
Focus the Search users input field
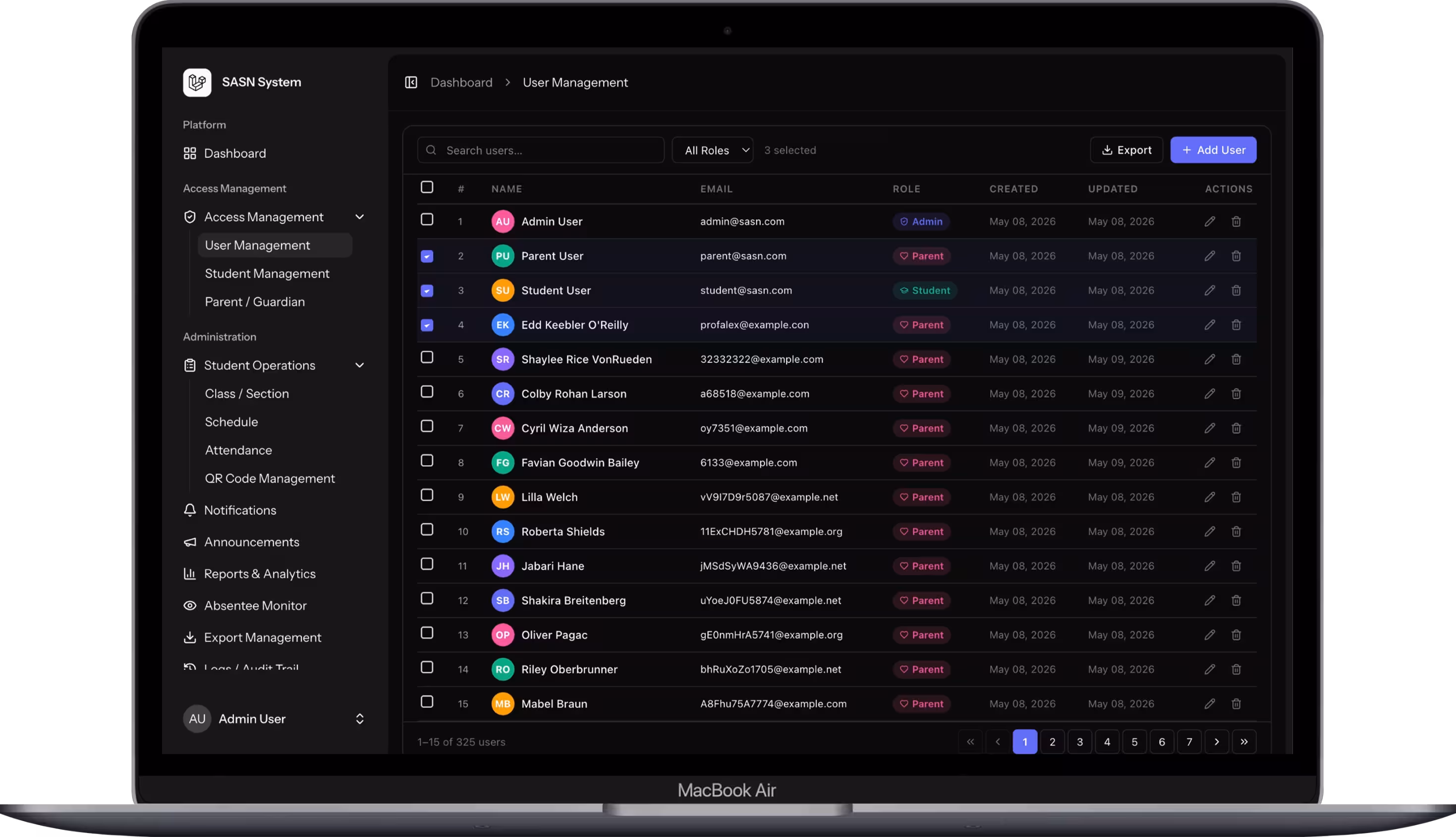541,150
